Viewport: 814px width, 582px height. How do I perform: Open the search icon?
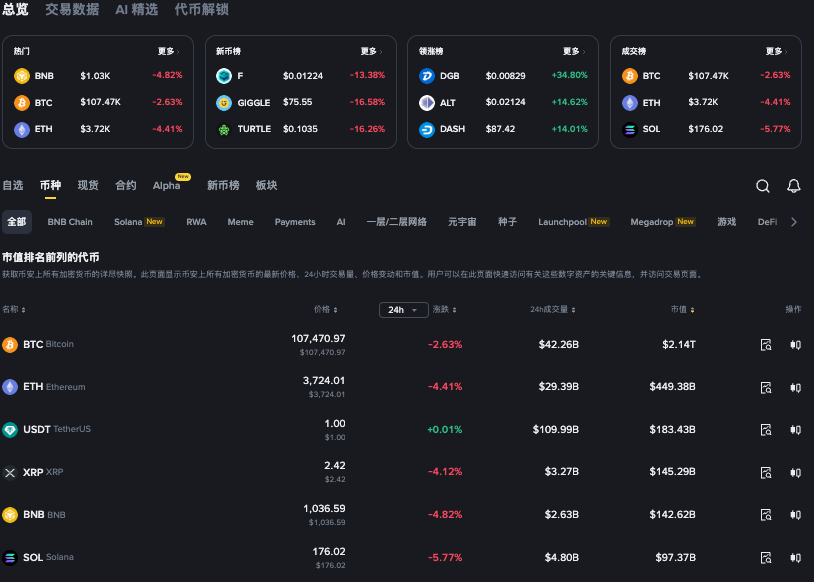[763, 186]
